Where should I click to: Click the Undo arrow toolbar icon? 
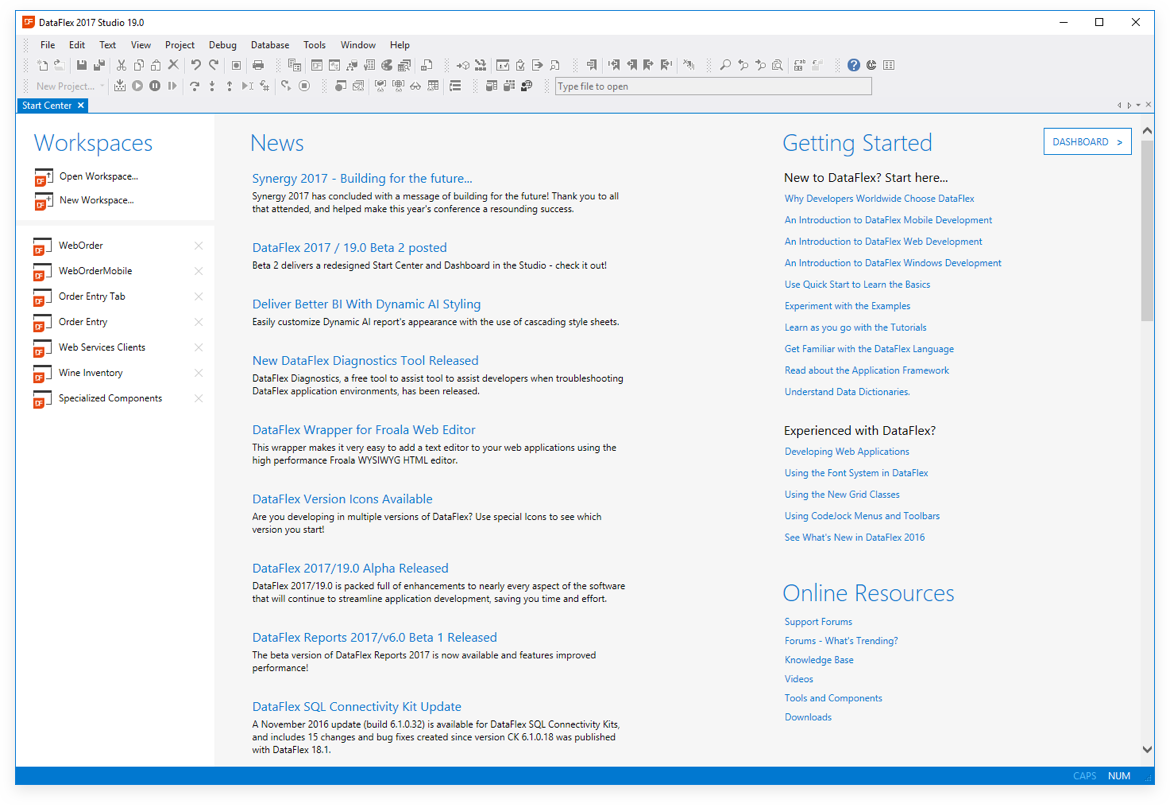[195, 65]
